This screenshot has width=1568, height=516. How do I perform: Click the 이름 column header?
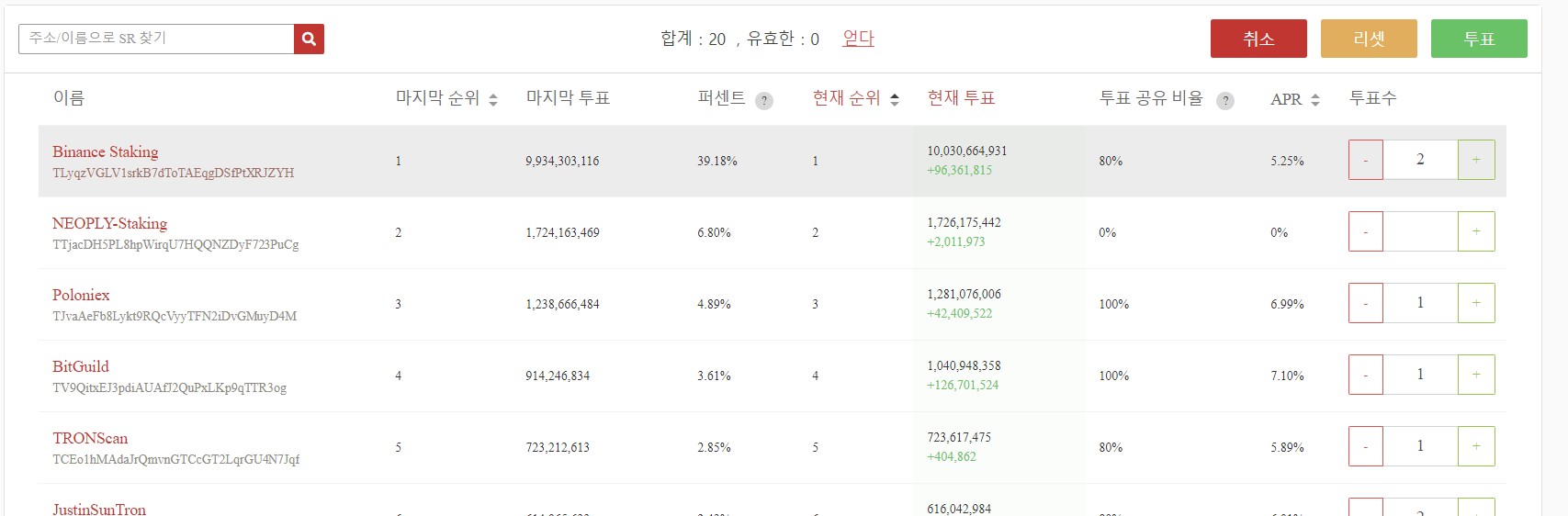click(69, 98)
